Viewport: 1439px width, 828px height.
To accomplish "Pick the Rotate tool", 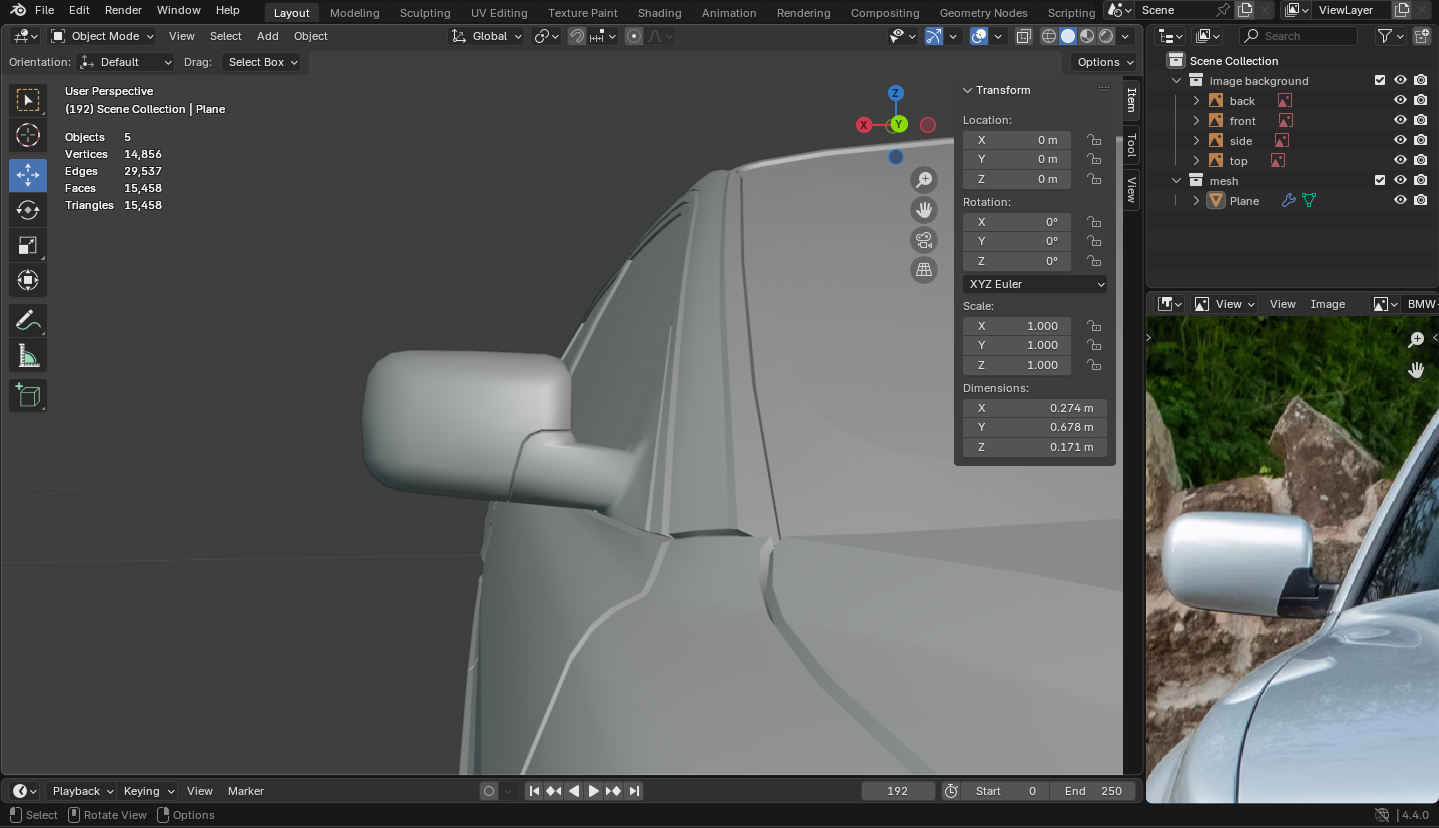I will click(28, 210).
